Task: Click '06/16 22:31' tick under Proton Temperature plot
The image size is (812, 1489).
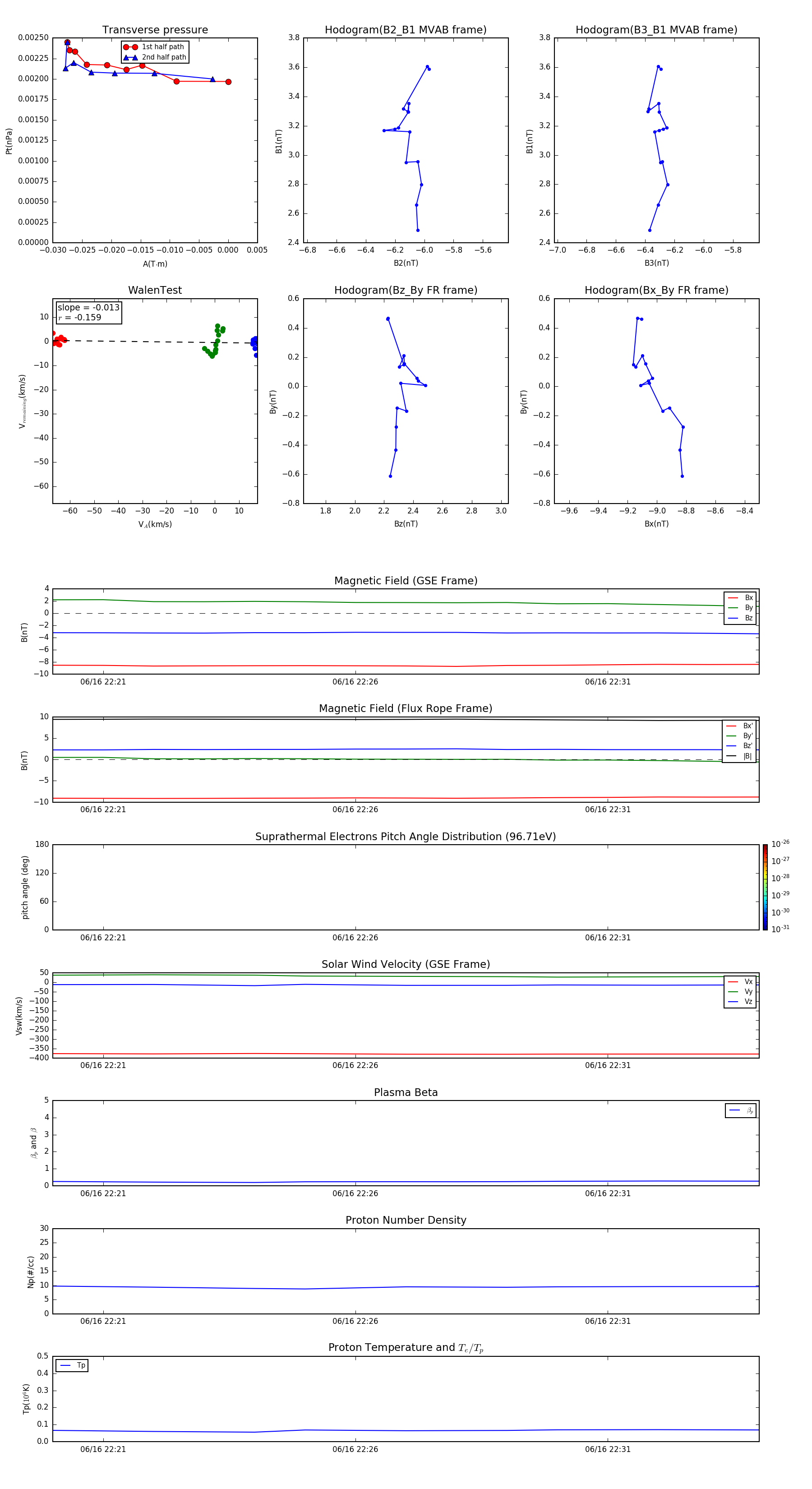Action: (607, 1449)
